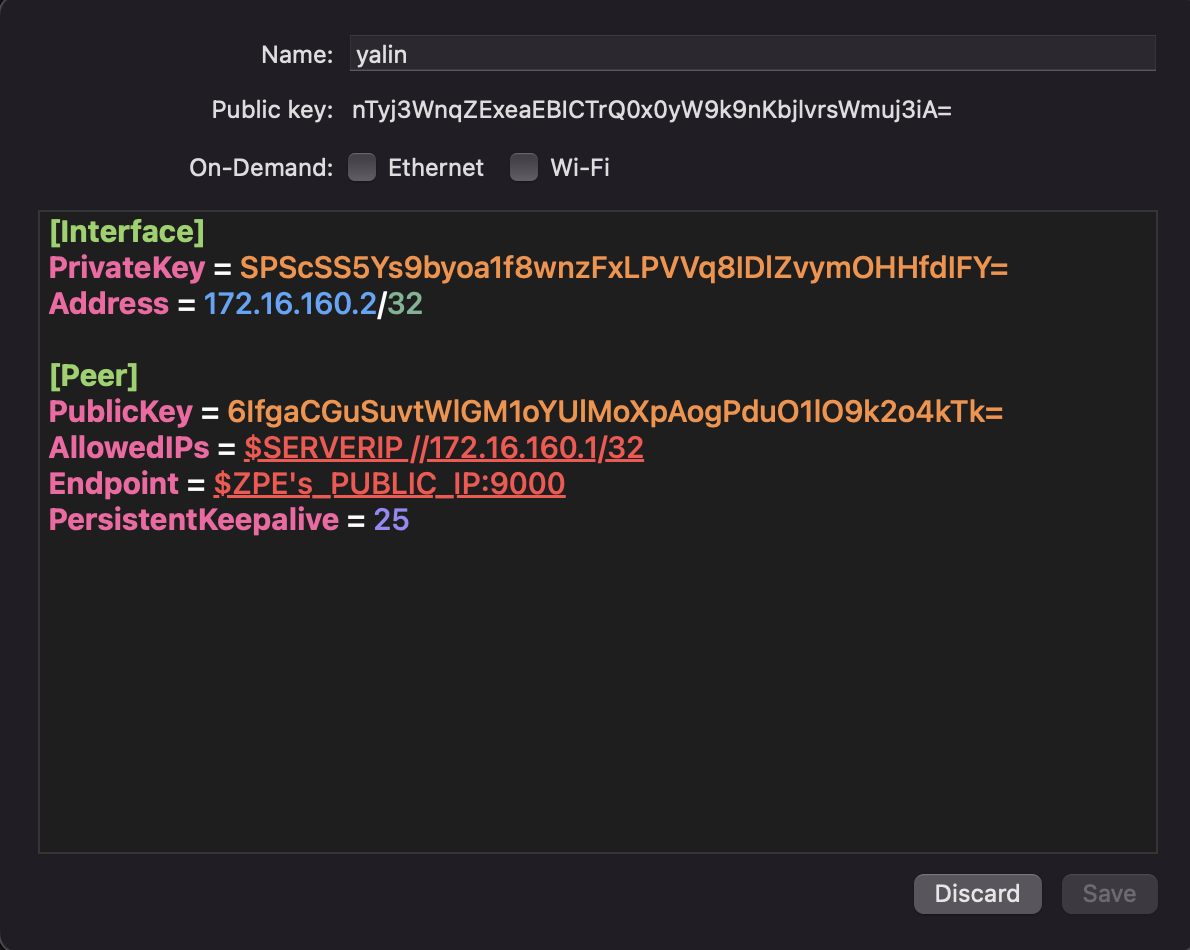Click the Discard button
Viewport: 1190px width, 950px height.
[x=977, y=893]
